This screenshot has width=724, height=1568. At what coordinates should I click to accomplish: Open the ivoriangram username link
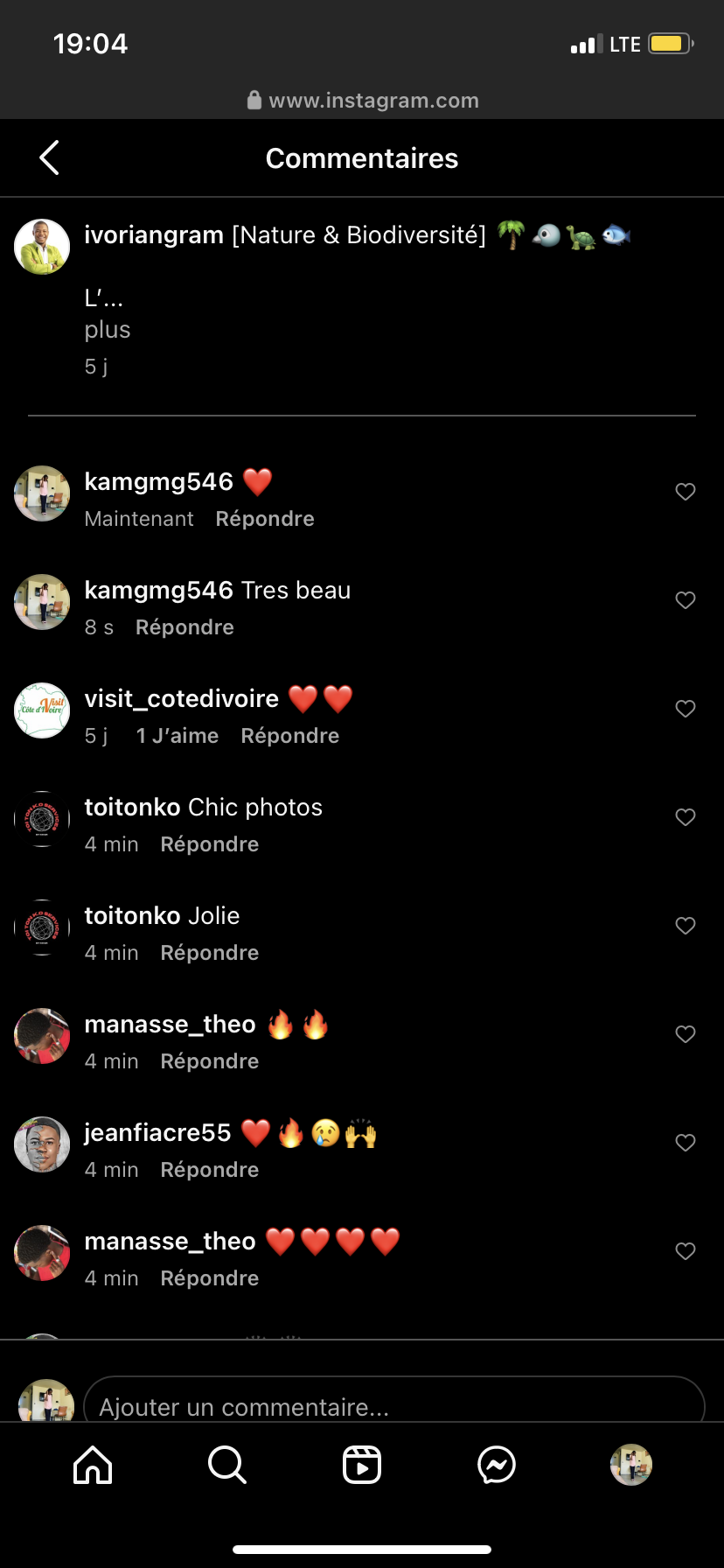pyautogui.click(x=154, y=235)
